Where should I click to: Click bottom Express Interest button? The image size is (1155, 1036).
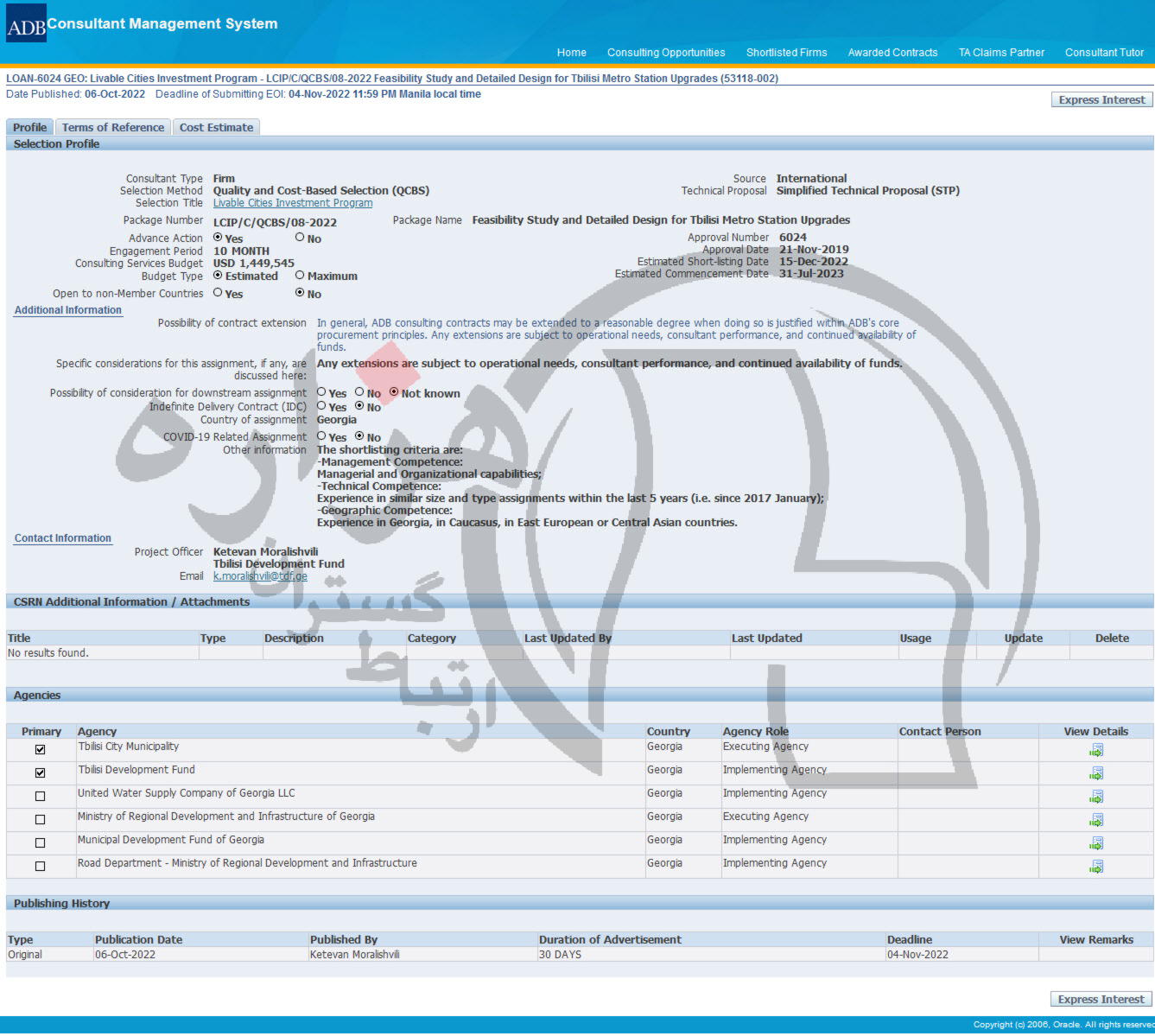pos(1101,1000)
